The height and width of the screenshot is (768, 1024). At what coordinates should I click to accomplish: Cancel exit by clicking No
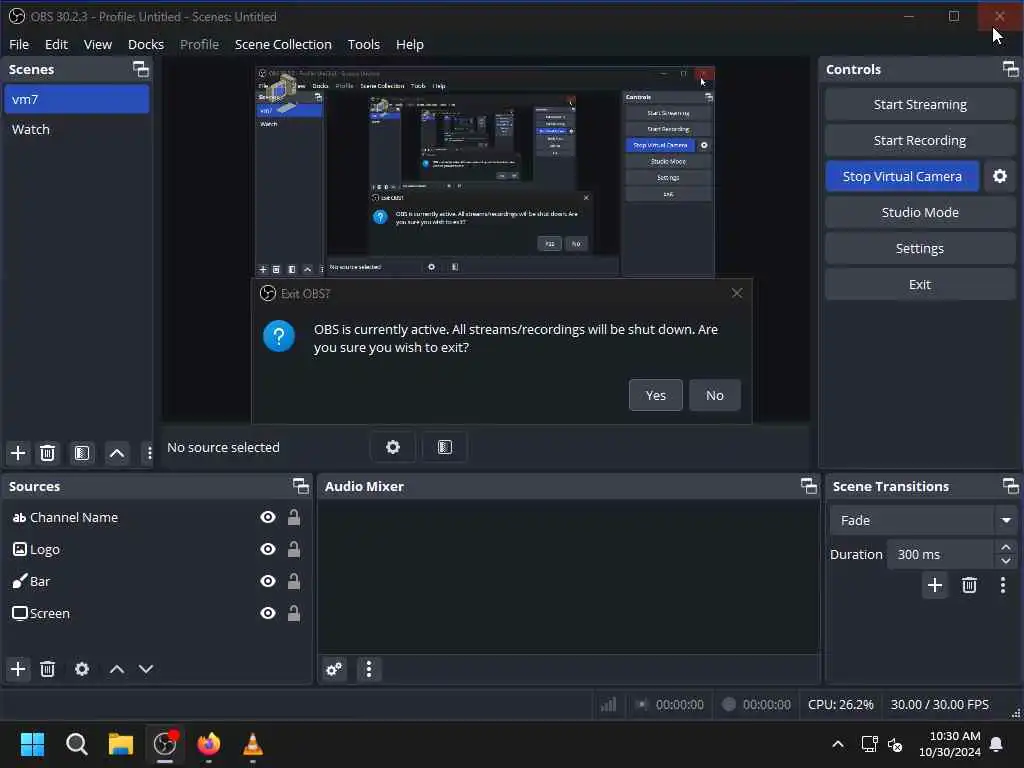click(714, 395)
